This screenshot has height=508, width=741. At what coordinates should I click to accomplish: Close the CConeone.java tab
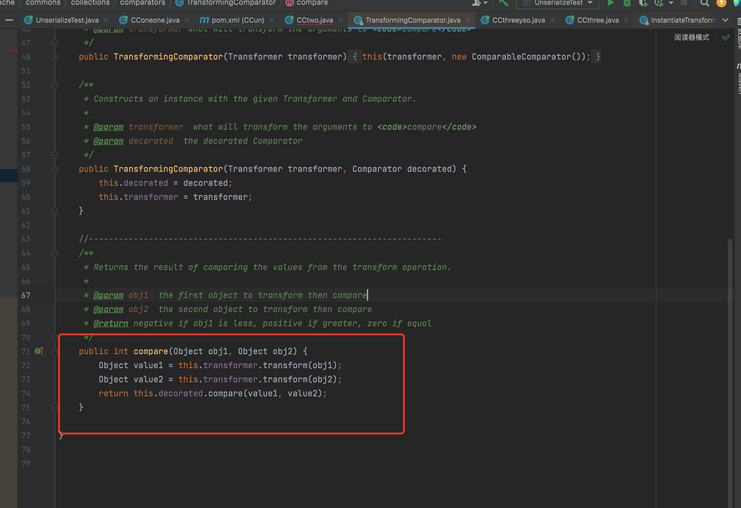(187, 20)
